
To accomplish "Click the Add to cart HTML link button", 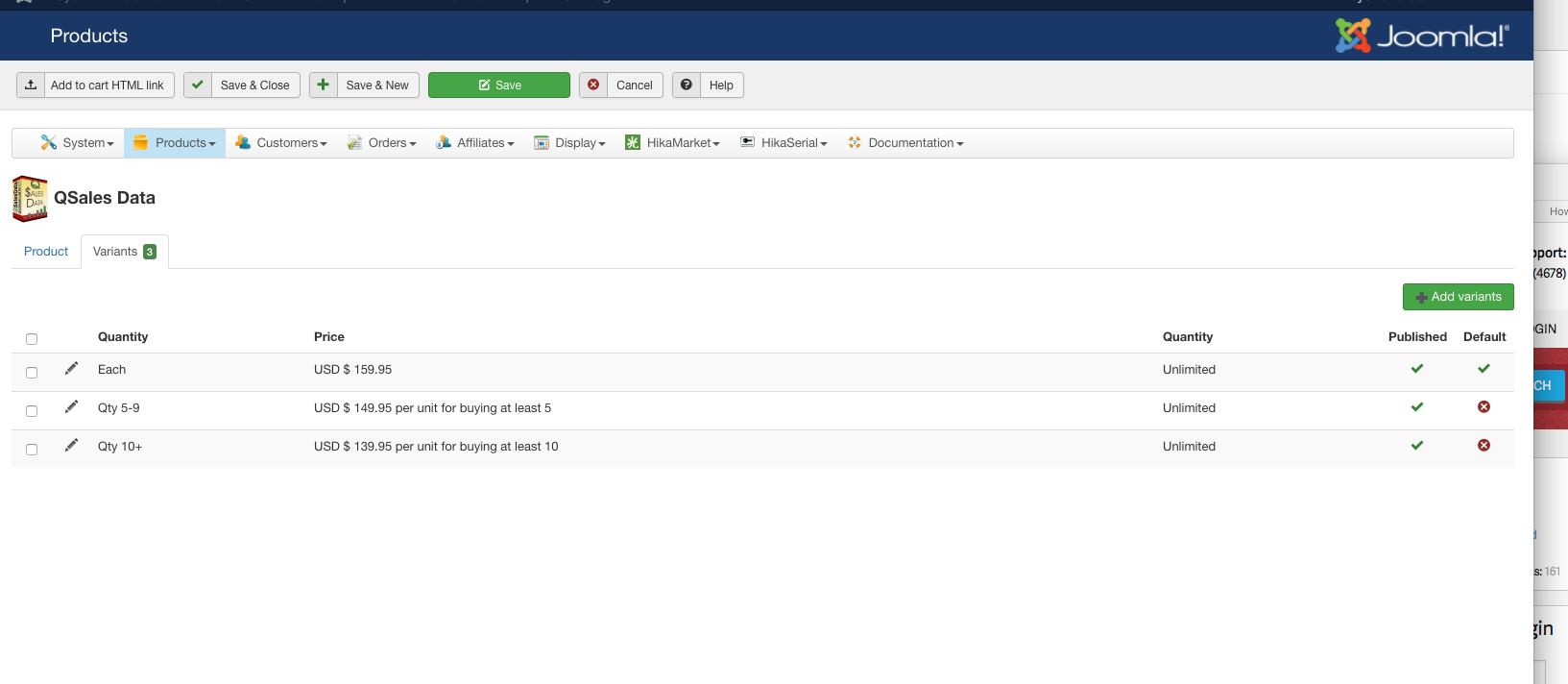I will point(96,85).
